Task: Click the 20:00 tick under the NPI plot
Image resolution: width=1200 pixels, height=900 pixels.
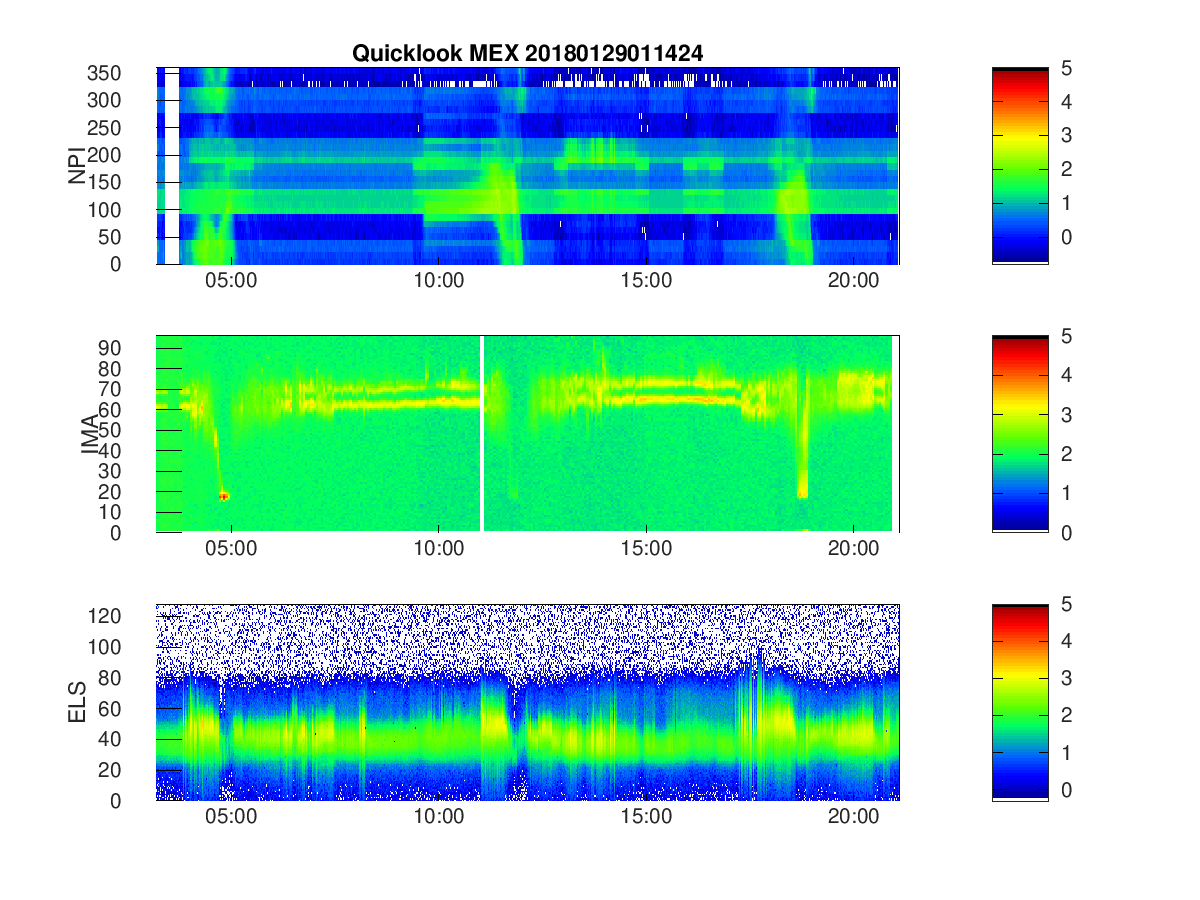Action: coord(853,281)
